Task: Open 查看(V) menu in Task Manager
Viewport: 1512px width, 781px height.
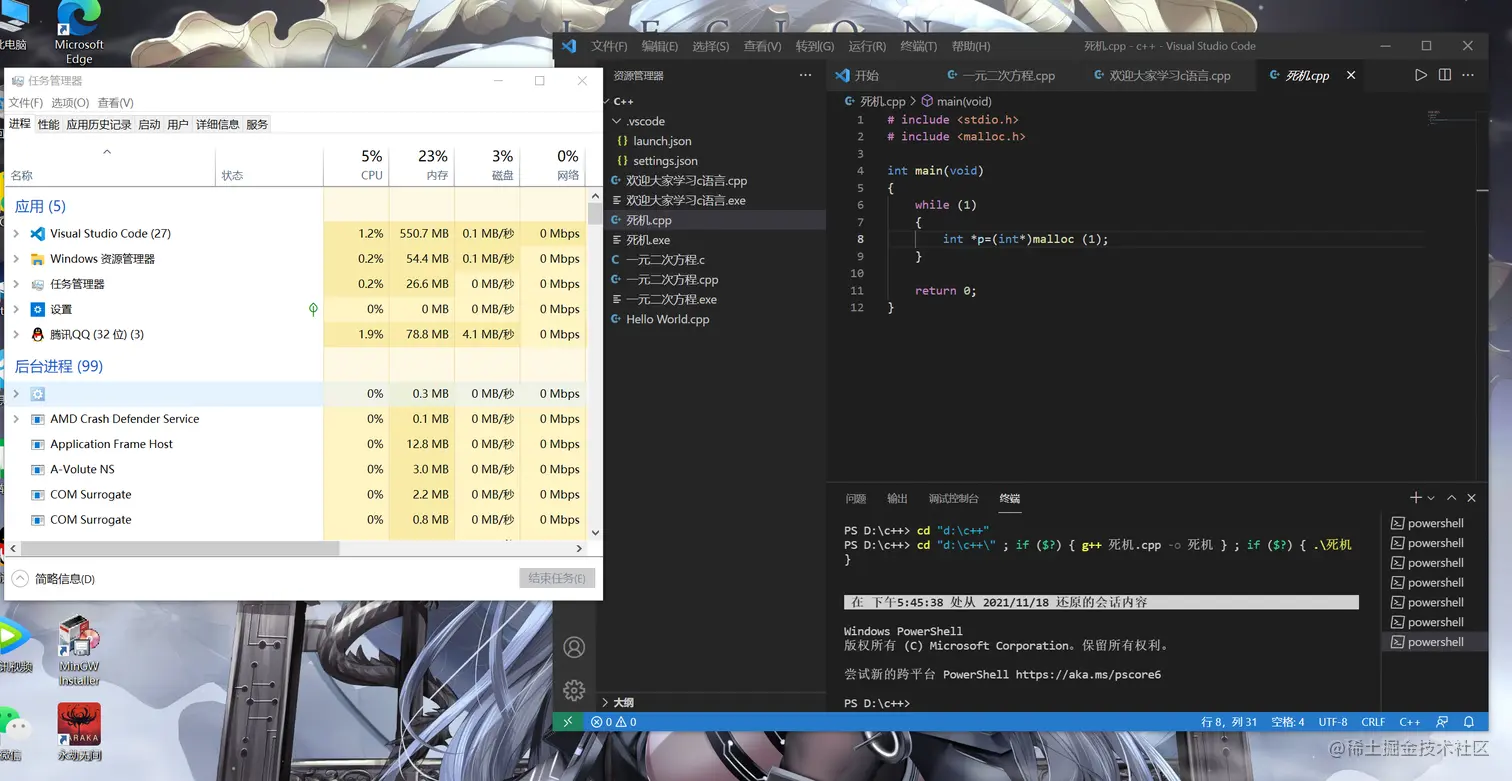Action: click(x=115, y=103)
